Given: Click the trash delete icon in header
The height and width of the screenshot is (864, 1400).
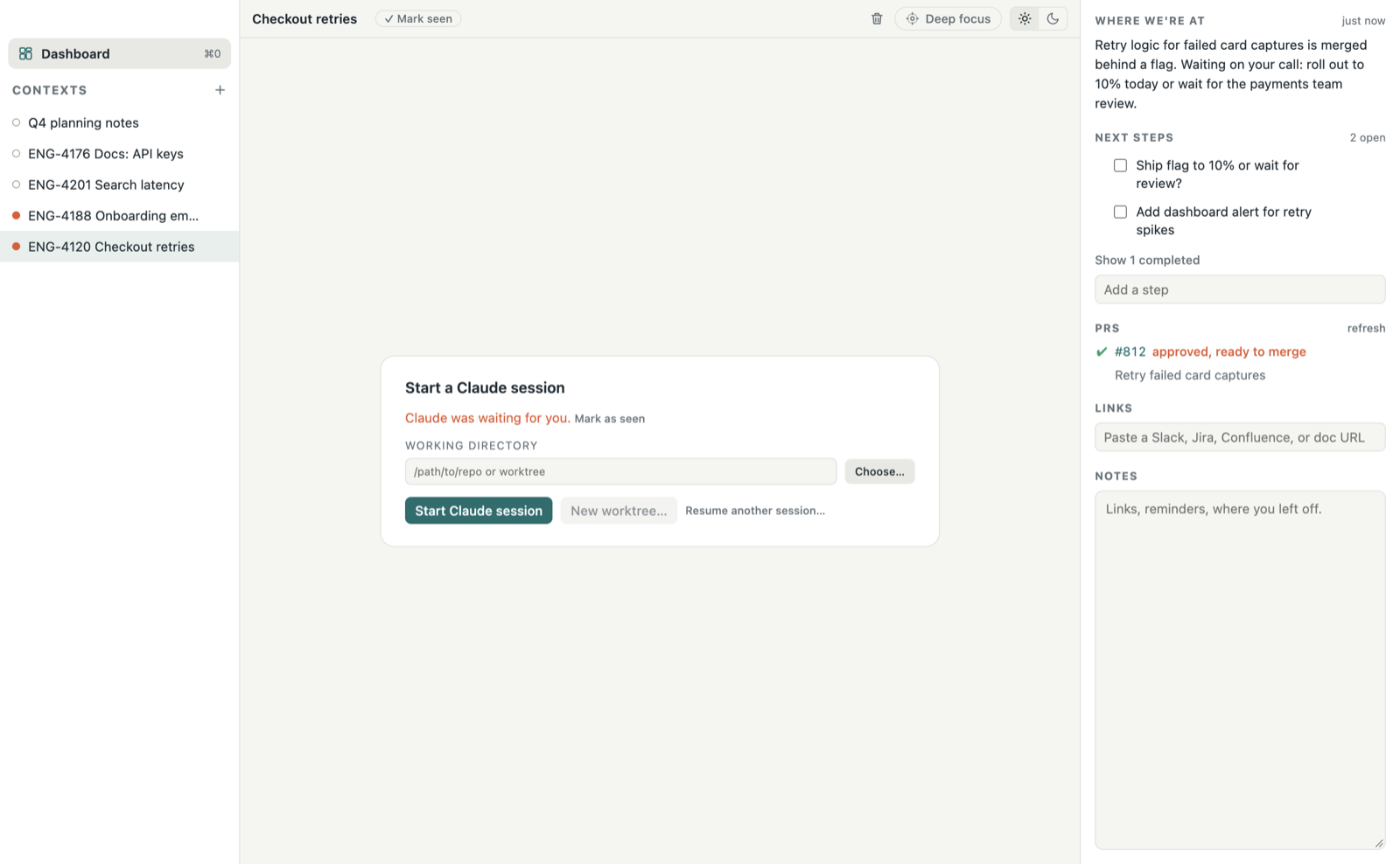Looking at the screenshot, I should pyautogui.click(x=876, y=18).
